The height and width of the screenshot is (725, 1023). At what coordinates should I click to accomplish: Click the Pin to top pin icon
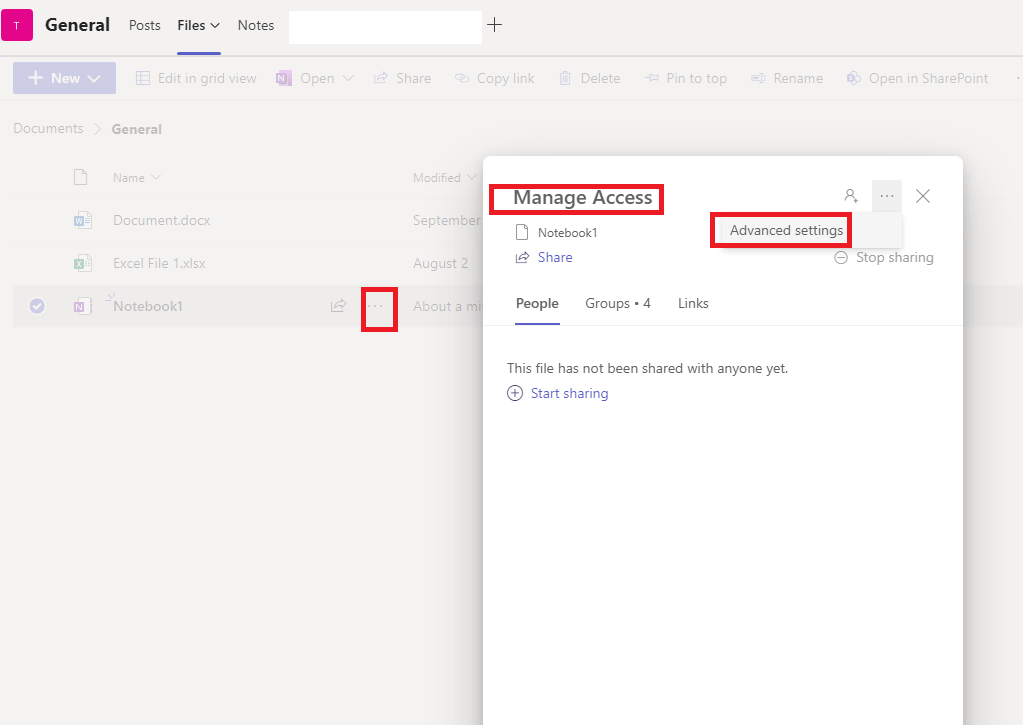tap(652, 78)
